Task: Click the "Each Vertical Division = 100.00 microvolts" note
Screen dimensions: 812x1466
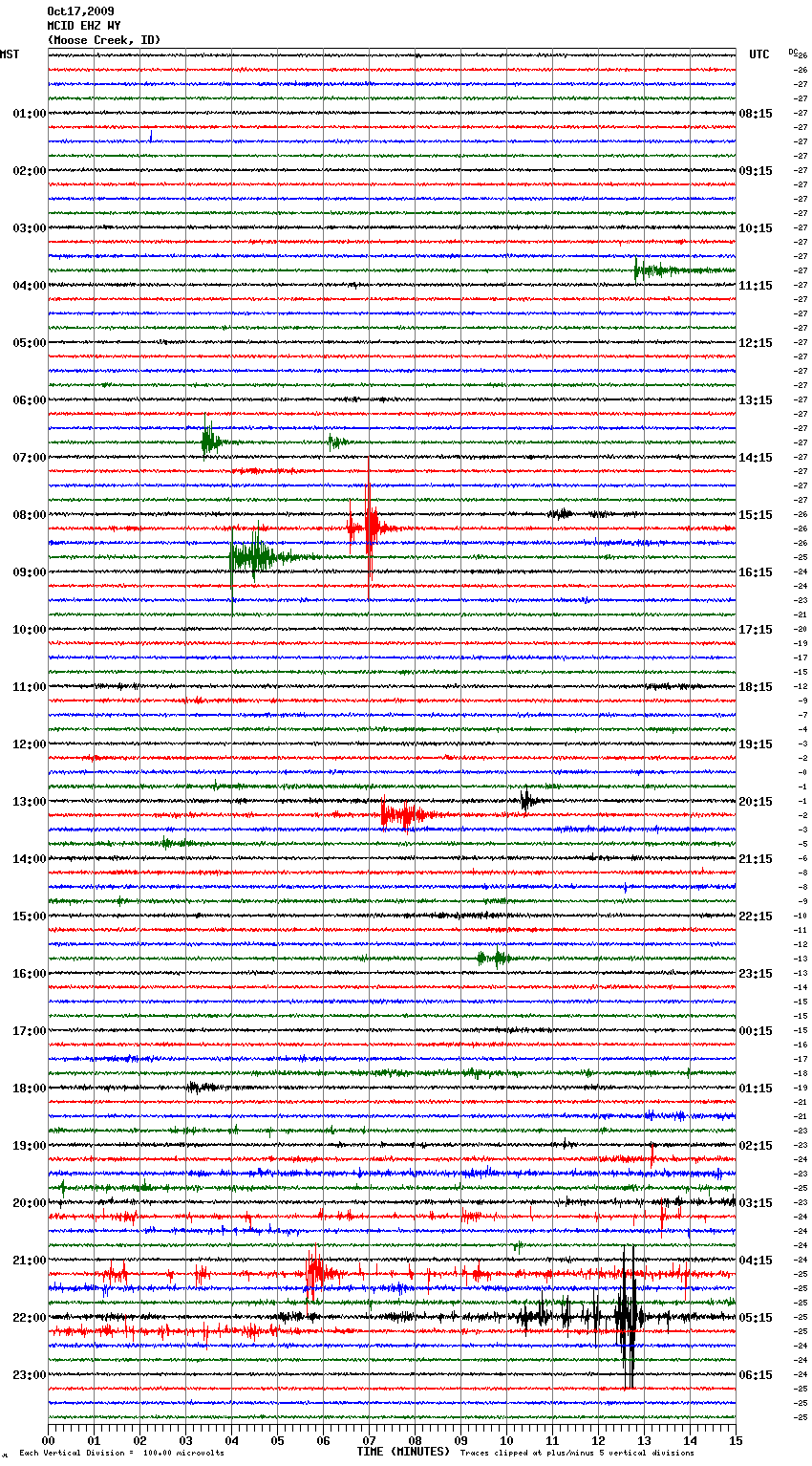Action: pyautogui.click(x=121, y=1454)
